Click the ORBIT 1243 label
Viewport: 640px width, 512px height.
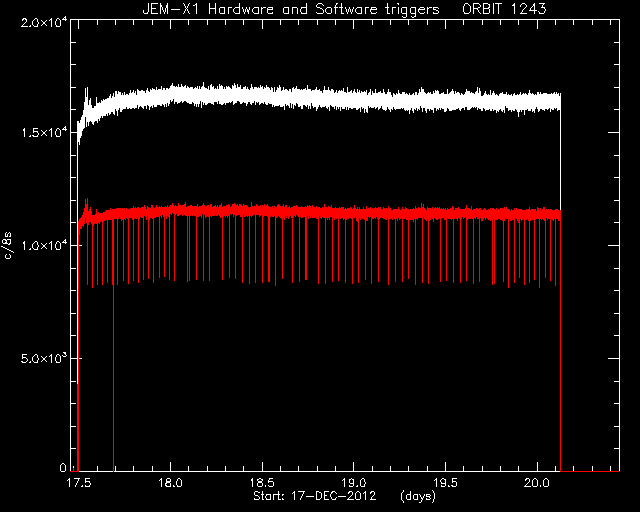pyautogui.click(x=504, y=9)
